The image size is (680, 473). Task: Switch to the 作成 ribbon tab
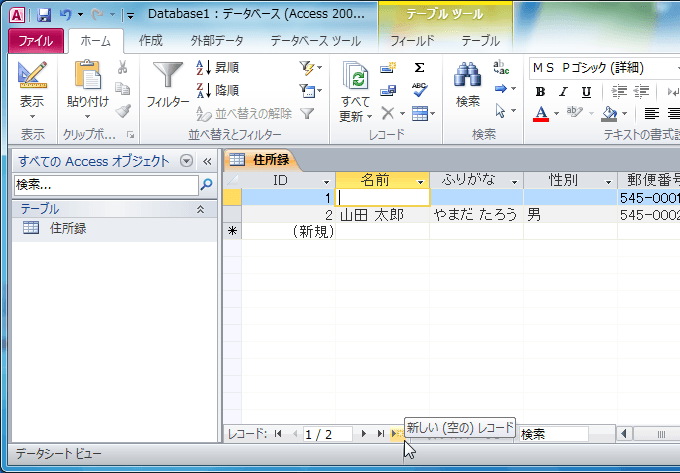tap(150, 41)
